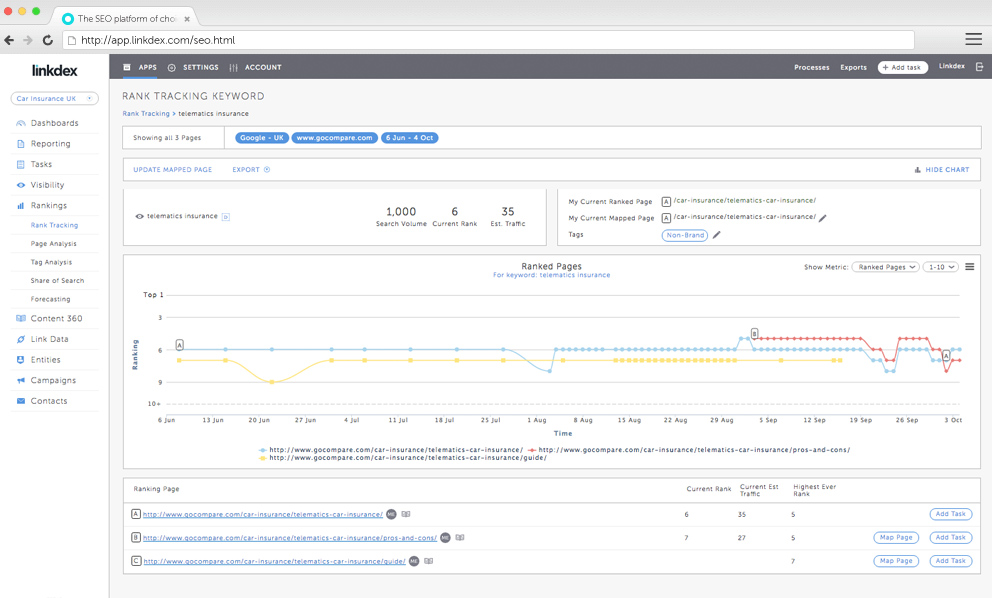Toggle the yellow guide legend entry
This screenshot has width=992, height=598.
point(403,458)
